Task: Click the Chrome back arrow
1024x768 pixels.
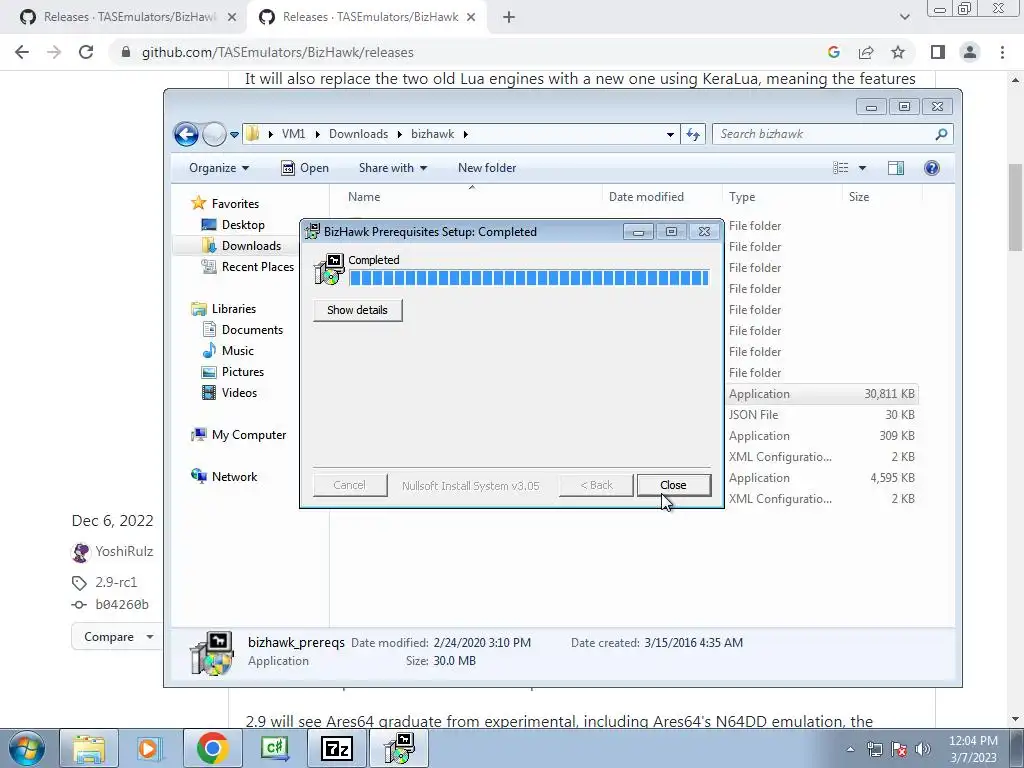Action: pyautogui.click(x=22, y=52)
